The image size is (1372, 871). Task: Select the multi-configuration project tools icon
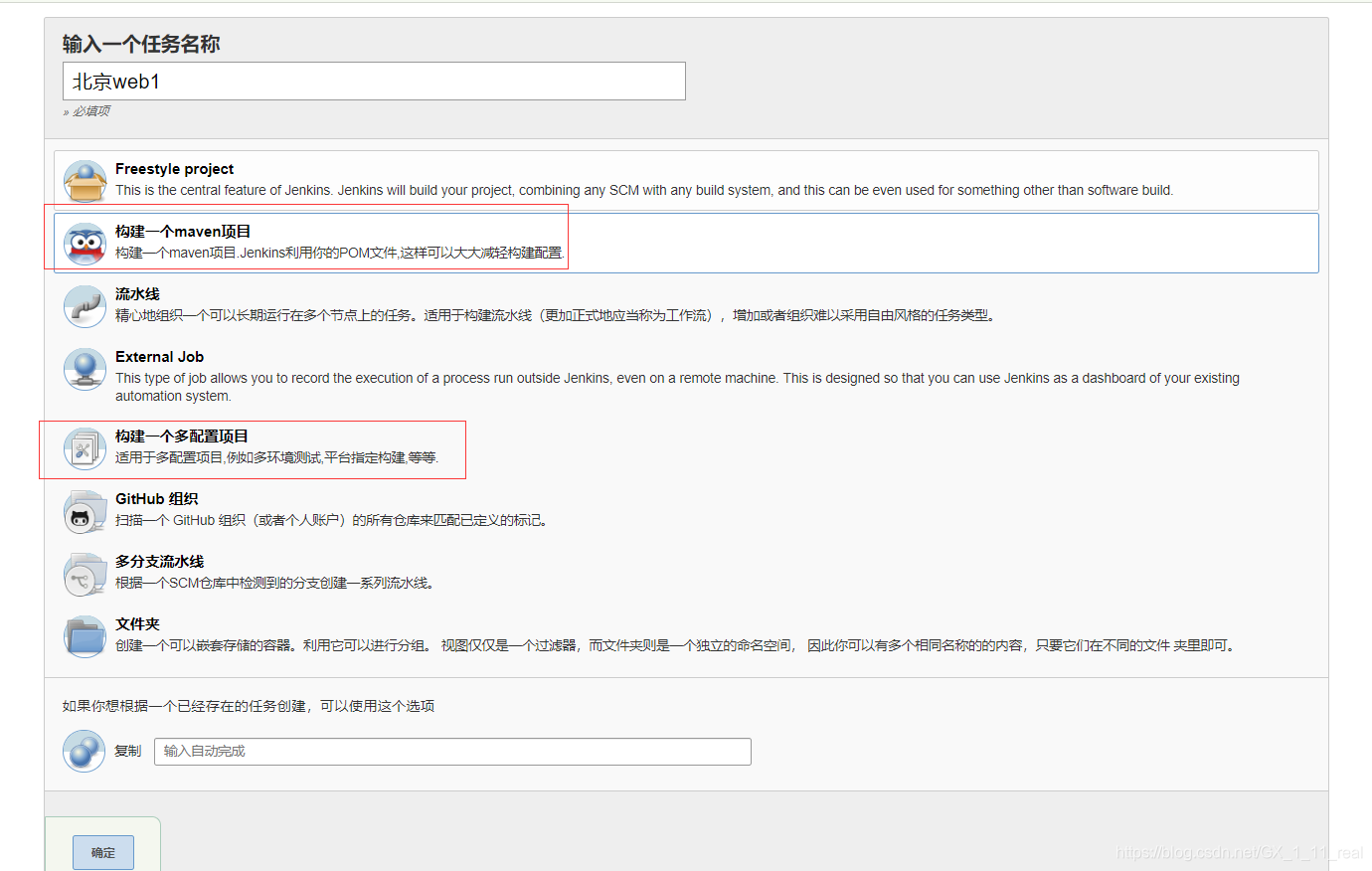pos(85,448)
